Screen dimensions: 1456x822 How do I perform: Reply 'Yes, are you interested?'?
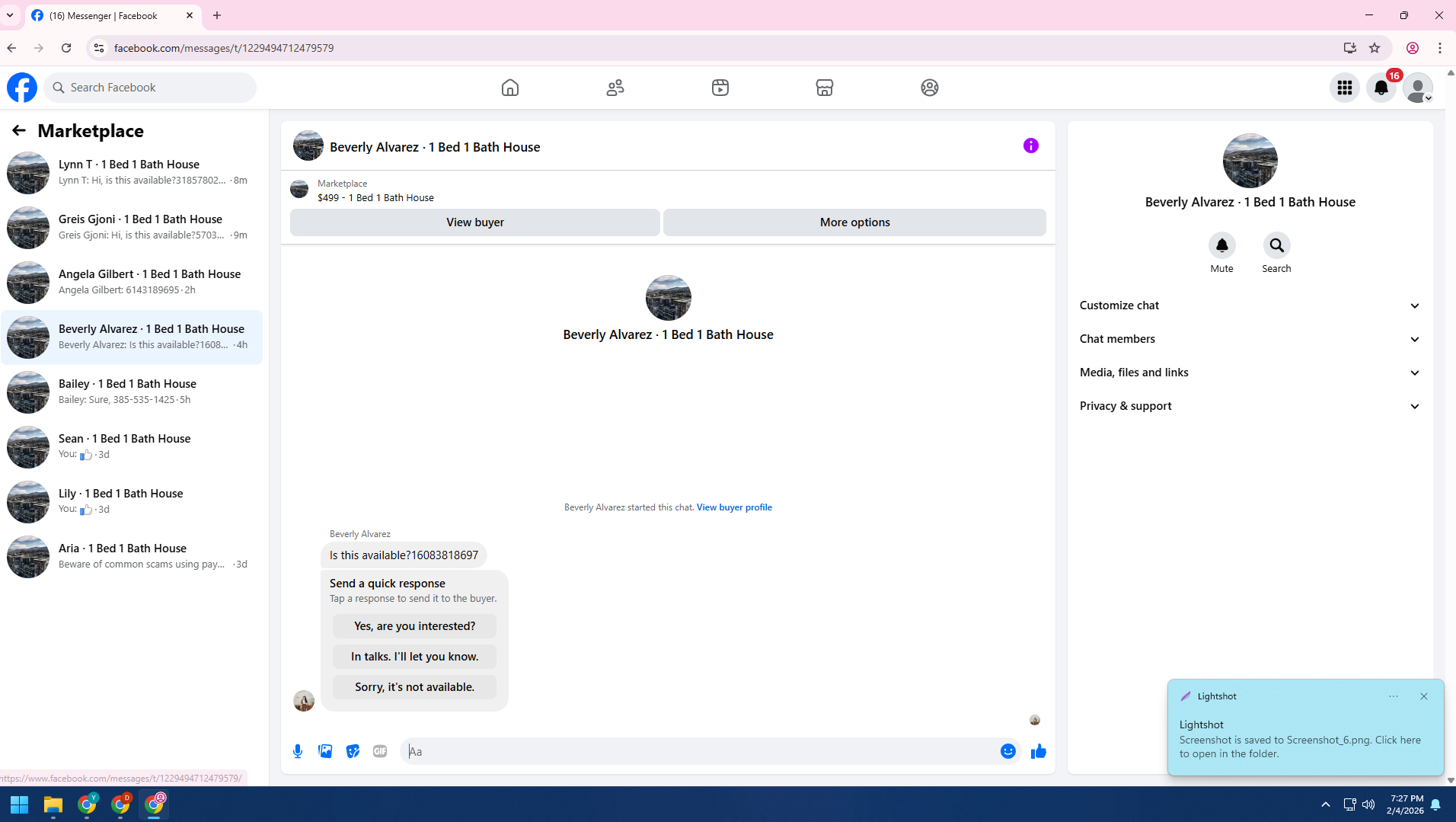coord(414,626)
